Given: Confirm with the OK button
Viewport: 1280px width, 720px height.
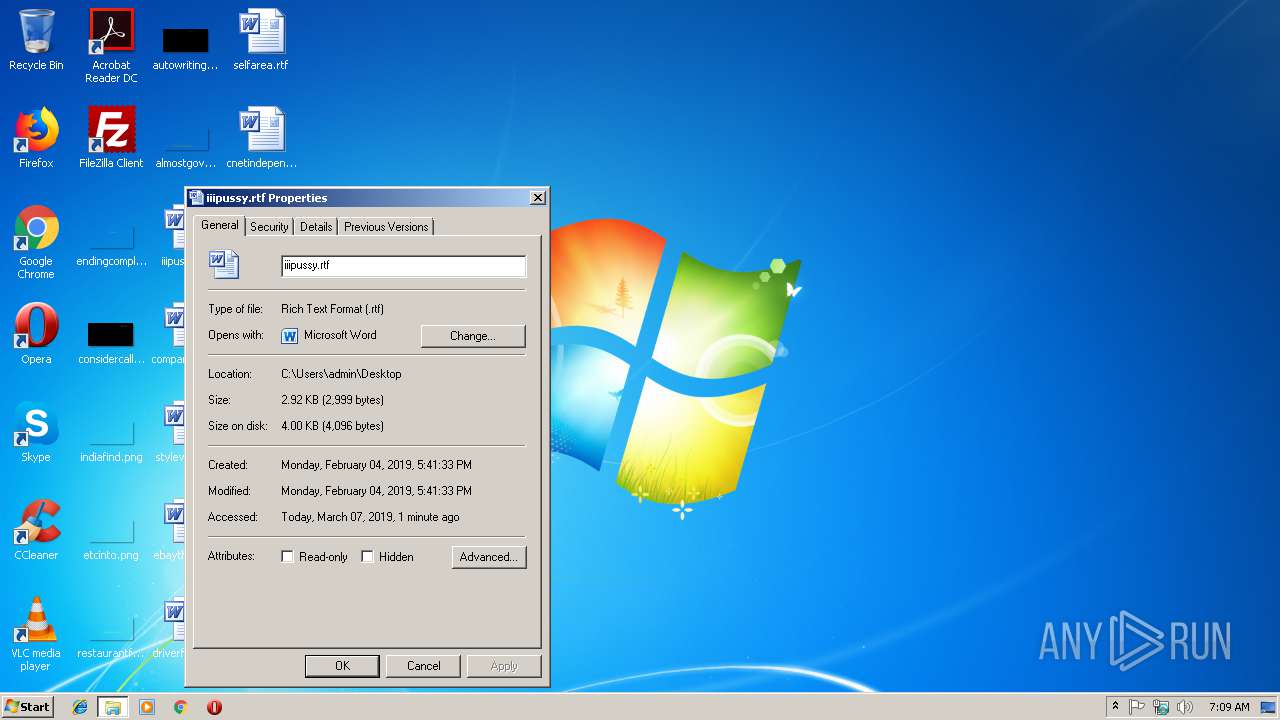Looking at the screenshot, I should [x=342, y=666].
